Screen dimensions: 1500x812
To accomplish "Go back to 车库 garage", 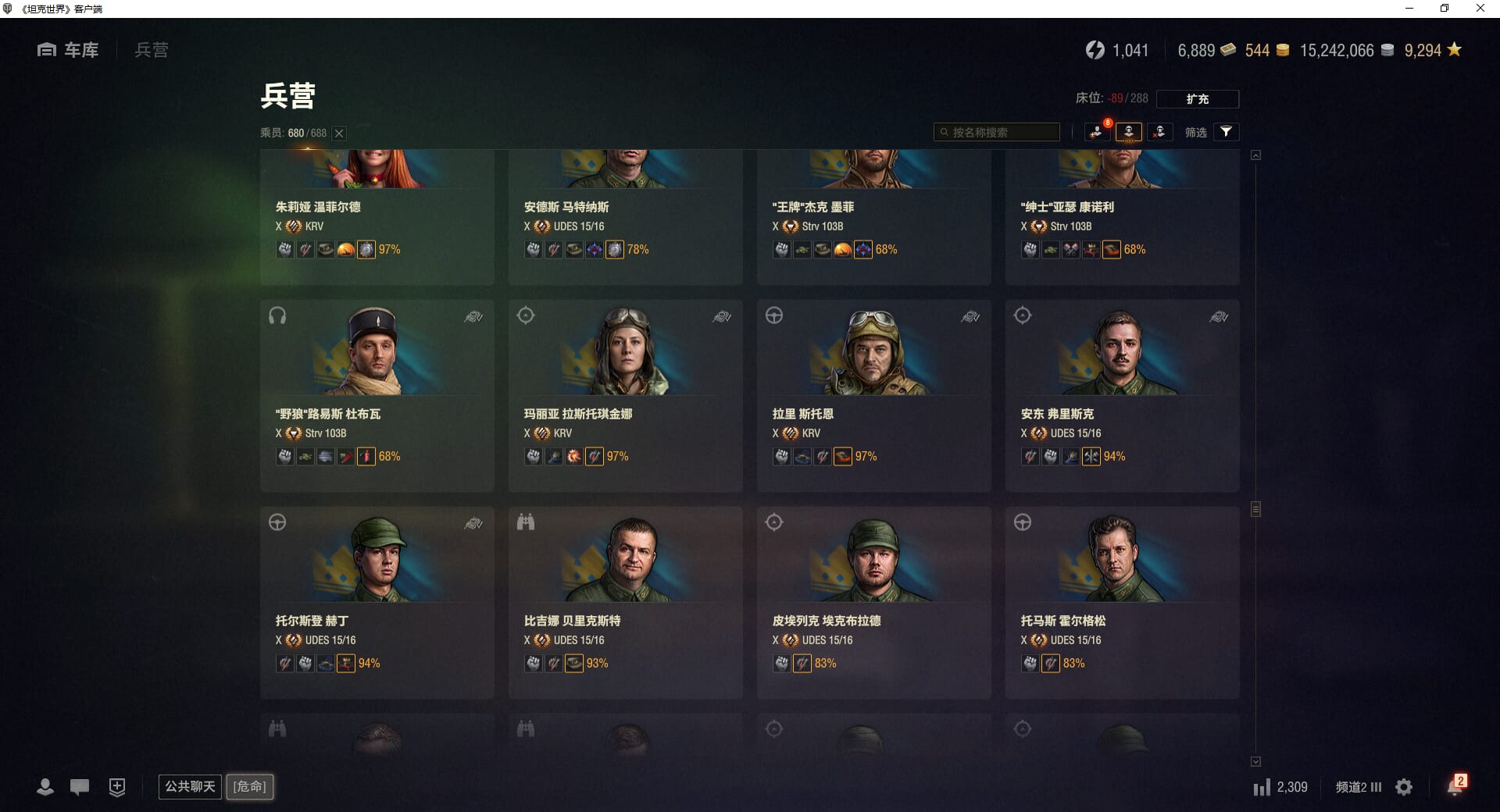I will click(68, 50).
